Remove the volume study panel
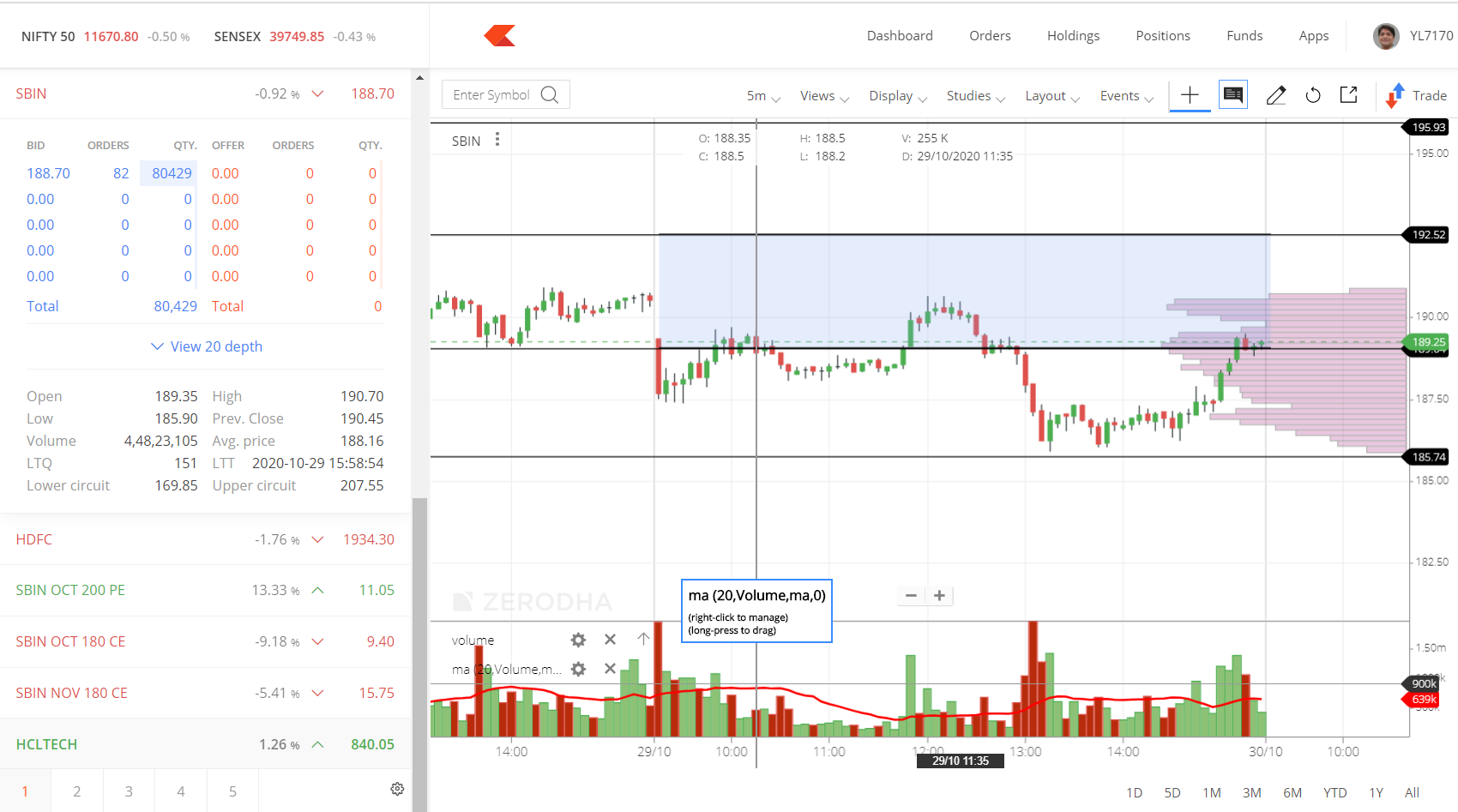The width and height of the screenshot is (1458, 812). pos(610,640)
